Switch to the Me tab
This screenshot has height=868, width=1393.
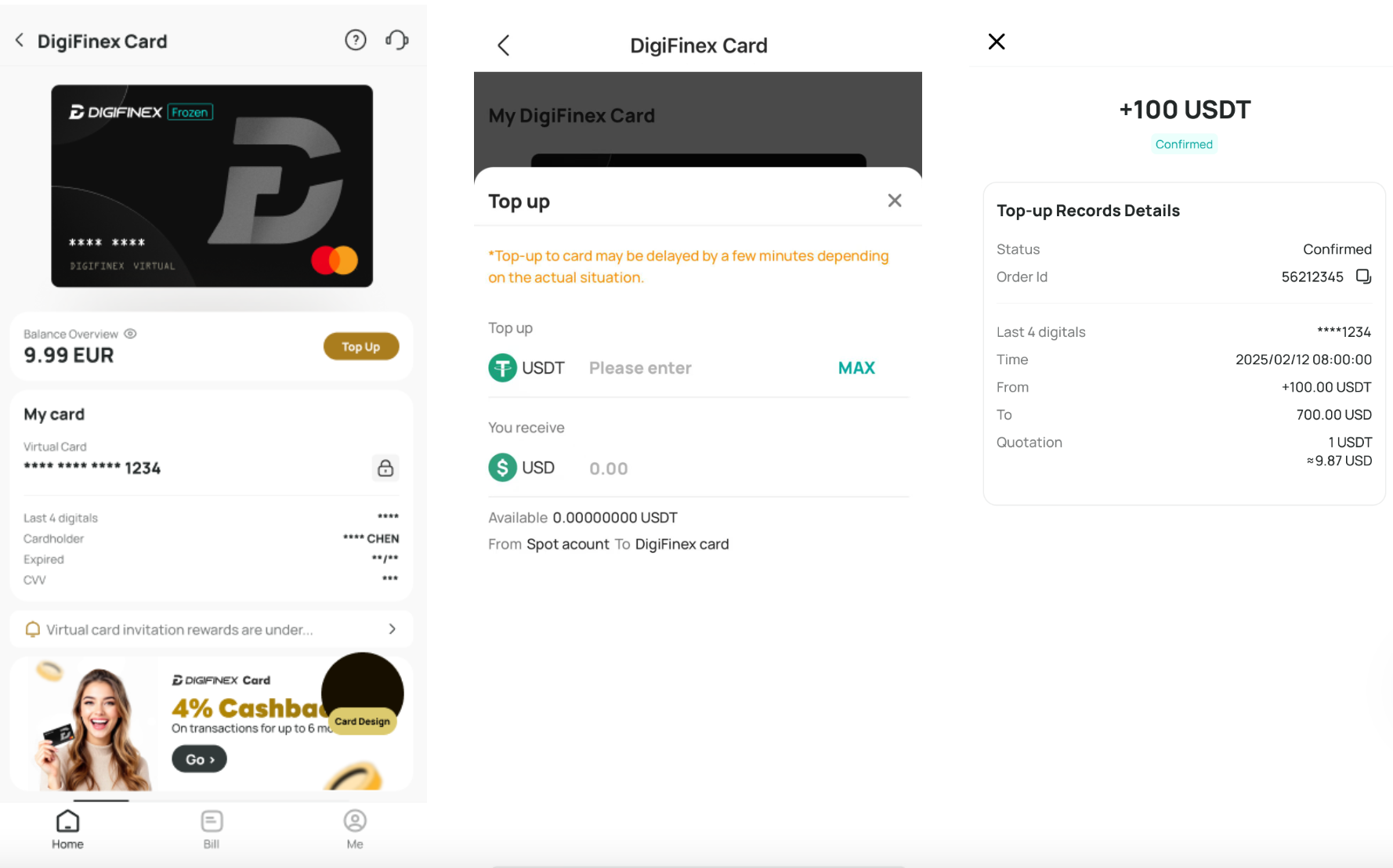click(355, 830)
